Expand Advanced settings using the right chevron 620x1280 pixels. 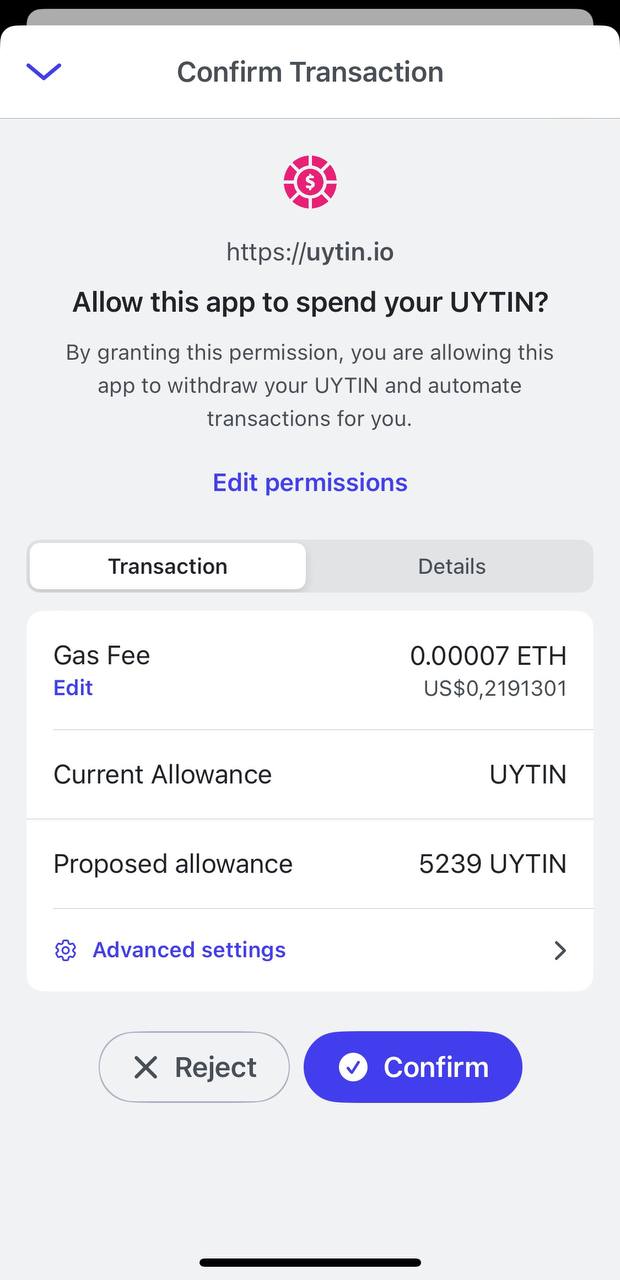(560, 950)
